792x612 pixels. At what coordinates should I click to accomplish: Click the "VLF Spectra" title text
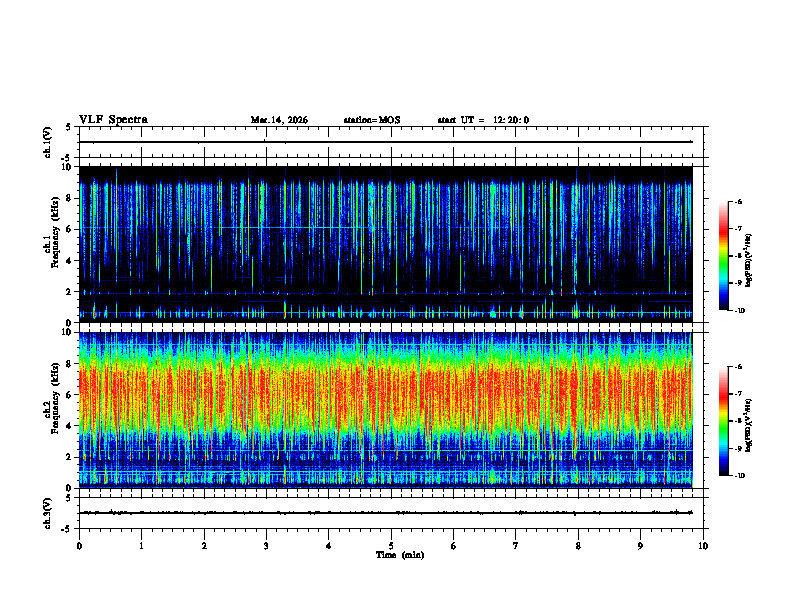pyautogui.click(x=113, y=120)
